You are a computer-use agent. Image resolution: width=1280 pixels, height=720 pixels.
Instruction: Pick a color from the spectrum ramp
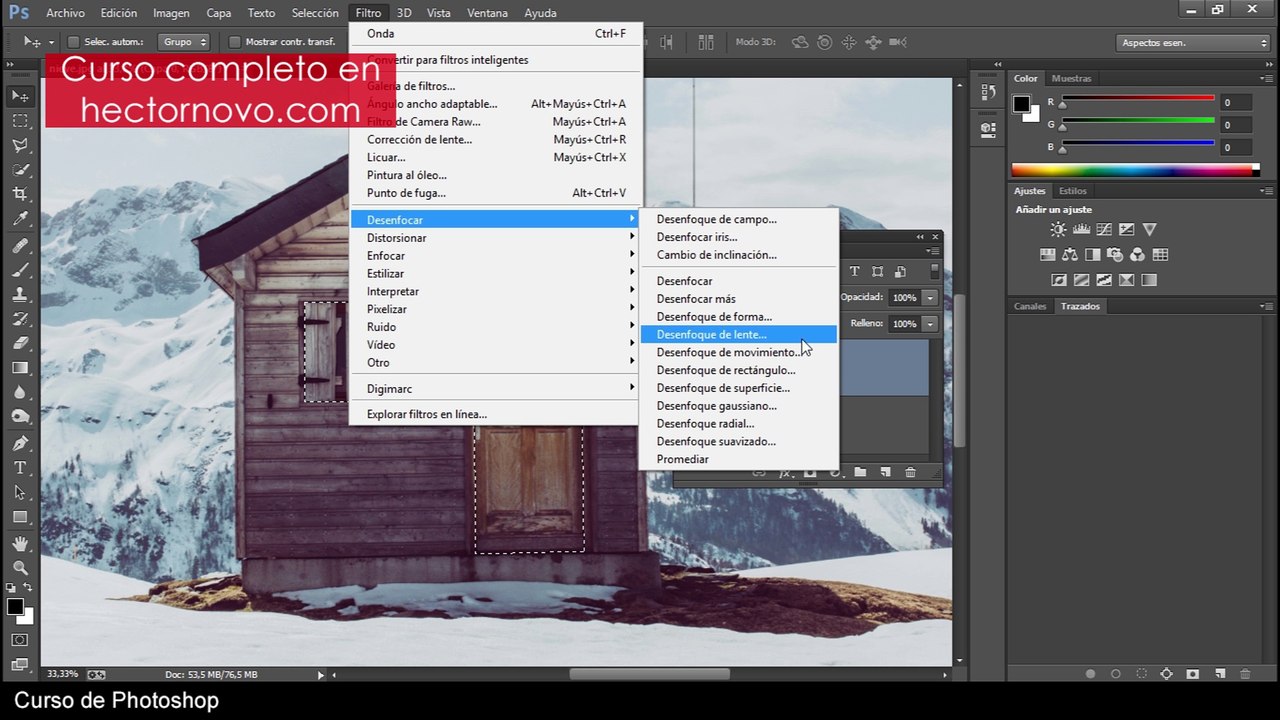pos(1136,171)
